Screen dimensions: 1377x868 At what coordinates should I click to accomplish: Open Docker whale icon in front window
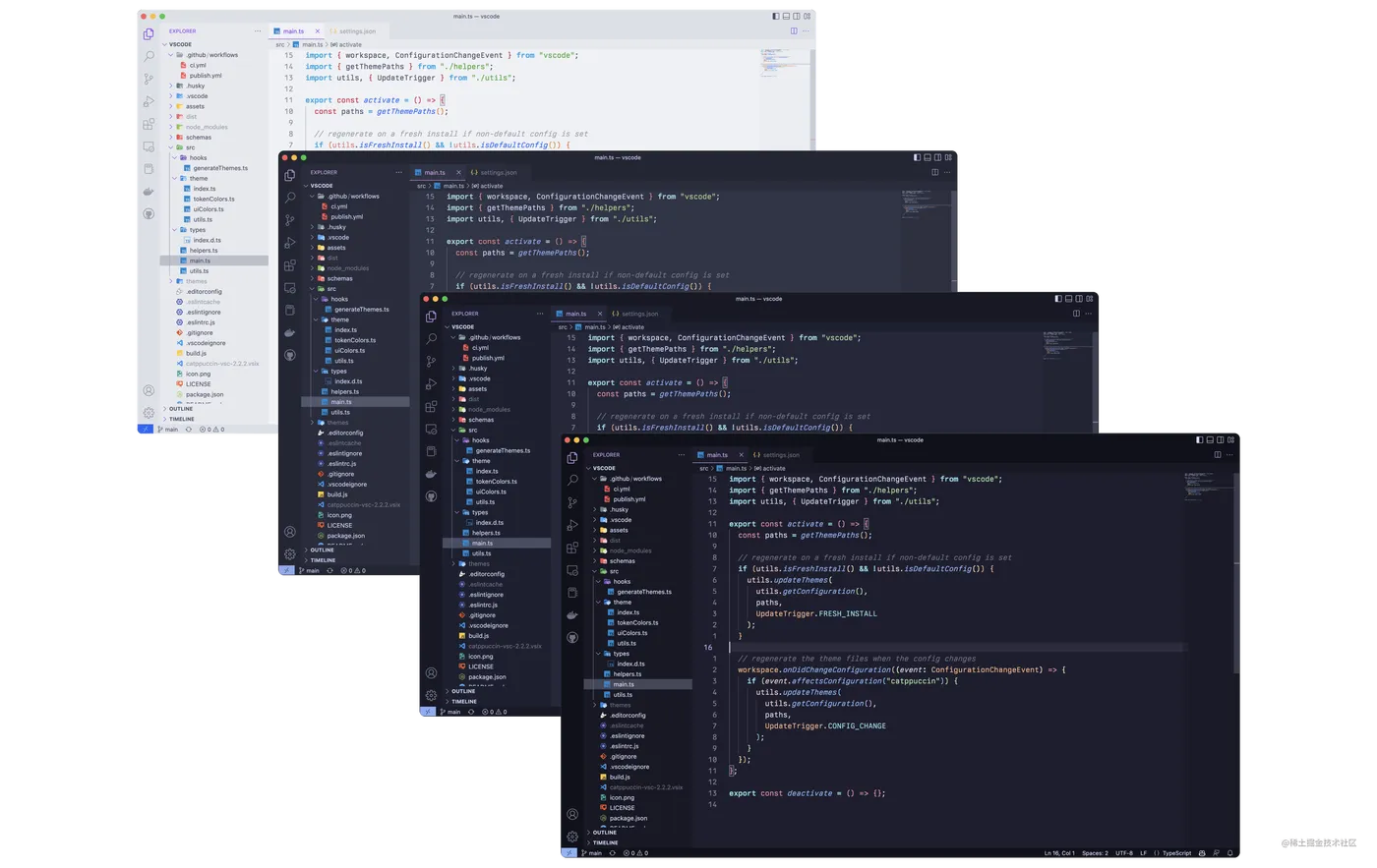[x=572, y=614]
